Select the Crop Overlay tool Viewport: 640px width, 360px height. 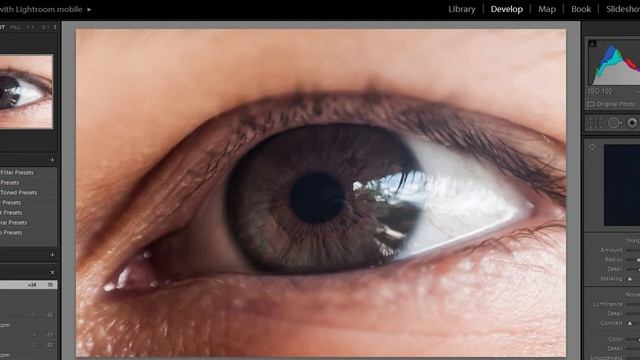pyautogui.click(x=595, y=123)
